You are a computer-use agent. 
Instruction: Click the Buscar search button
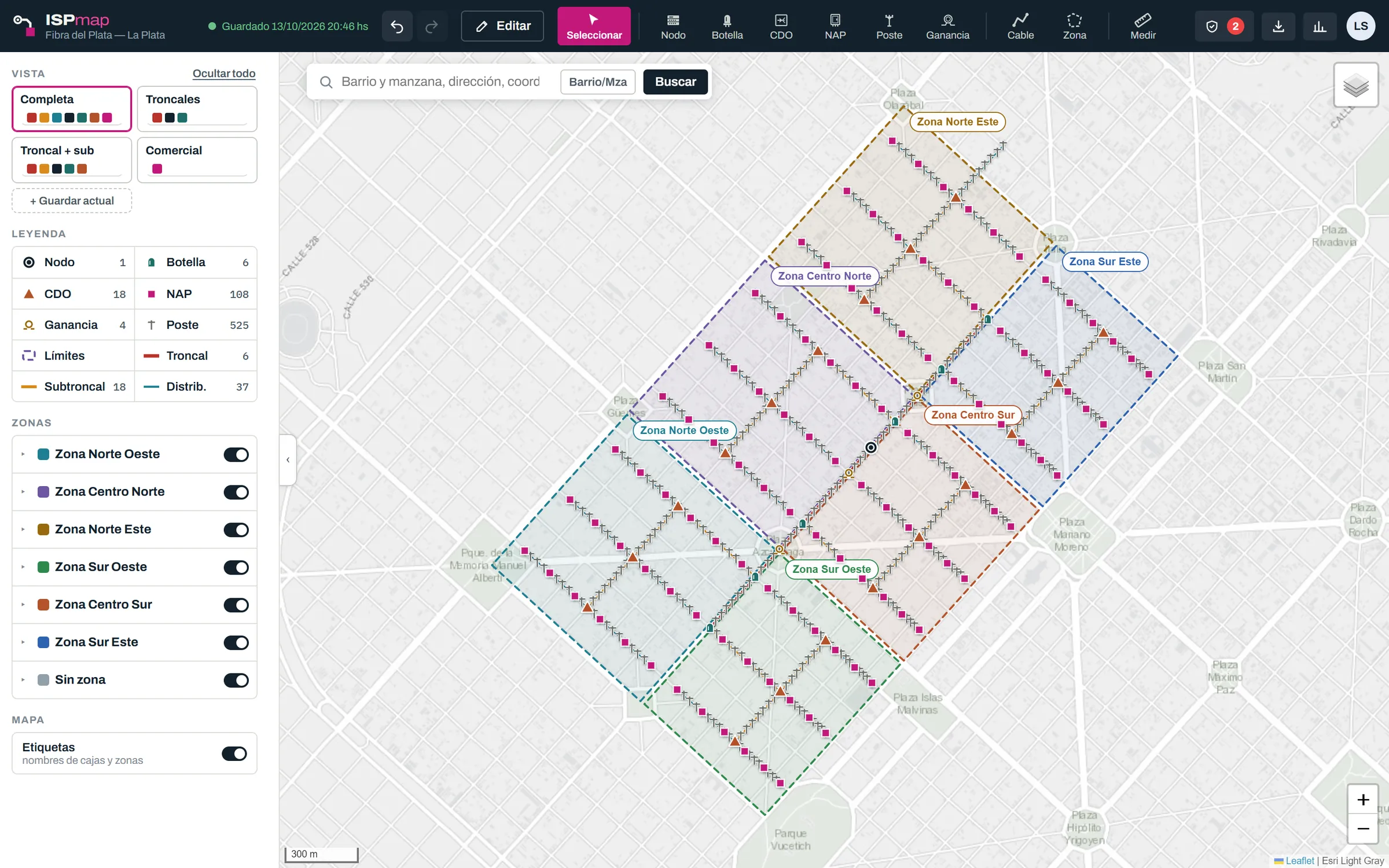tap(675, 82)
